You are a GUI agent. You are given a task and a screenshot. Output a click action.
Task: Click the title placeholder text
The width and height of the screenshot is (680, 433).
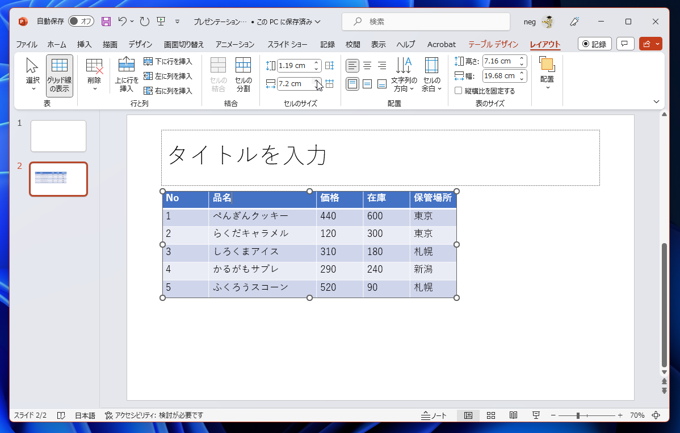247,155
